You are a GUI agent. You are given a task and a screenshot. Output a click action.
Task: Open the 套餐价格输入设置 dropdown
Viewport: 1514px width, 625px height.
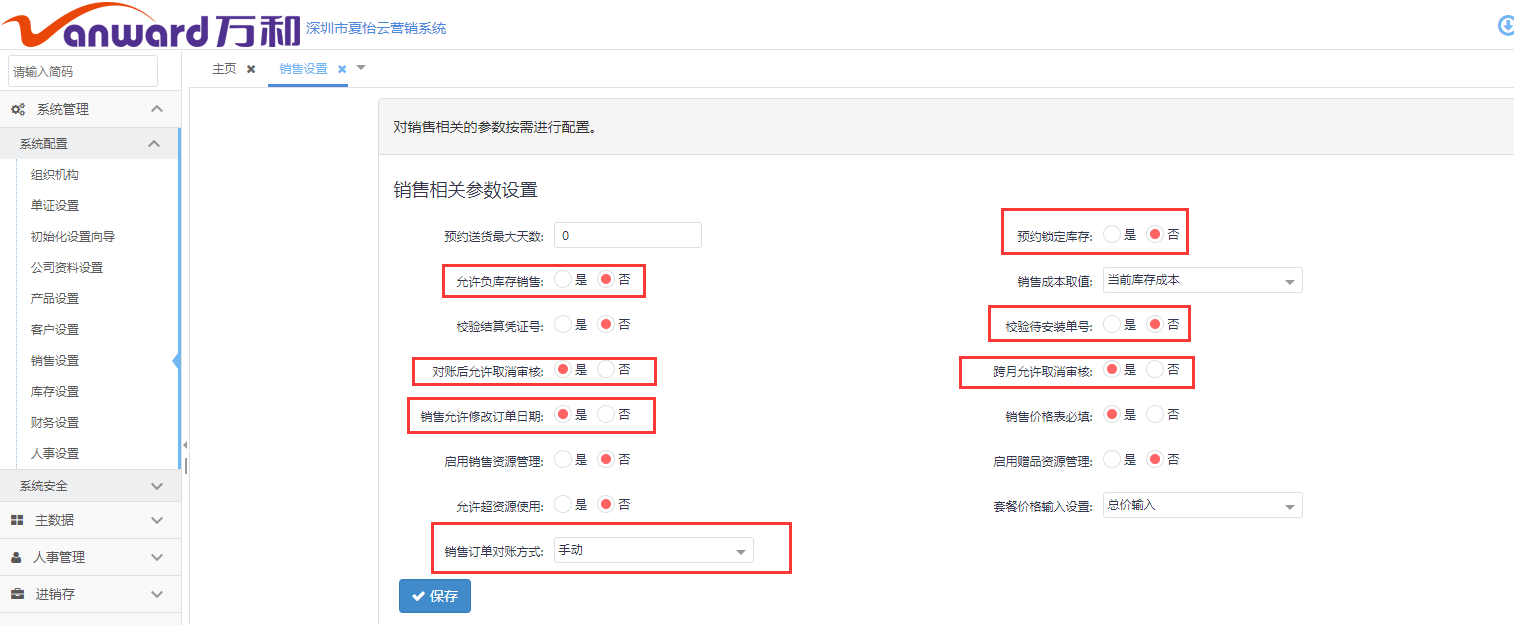[x=1202, y=506]
